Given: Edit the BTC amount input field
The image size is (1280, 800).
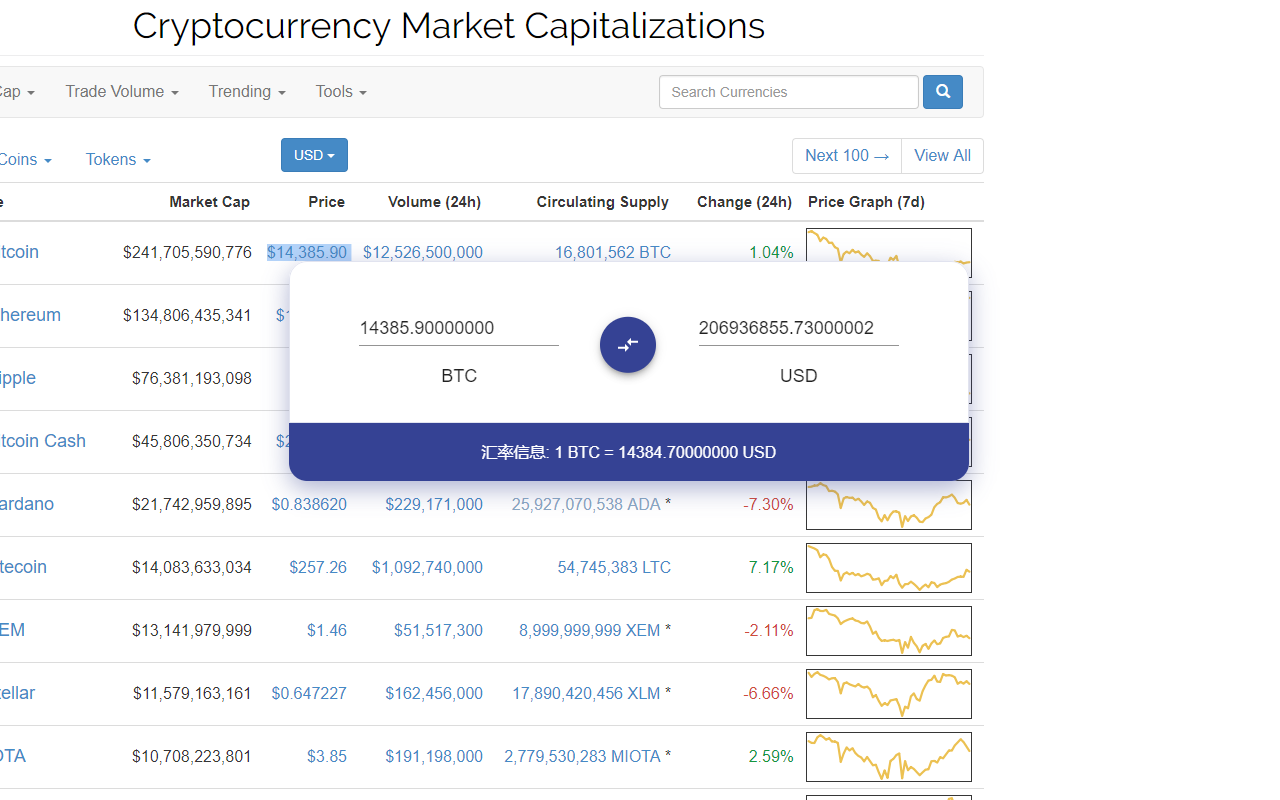Looking at the screenshot, I should pyautogui.click(x=459, y=328).
